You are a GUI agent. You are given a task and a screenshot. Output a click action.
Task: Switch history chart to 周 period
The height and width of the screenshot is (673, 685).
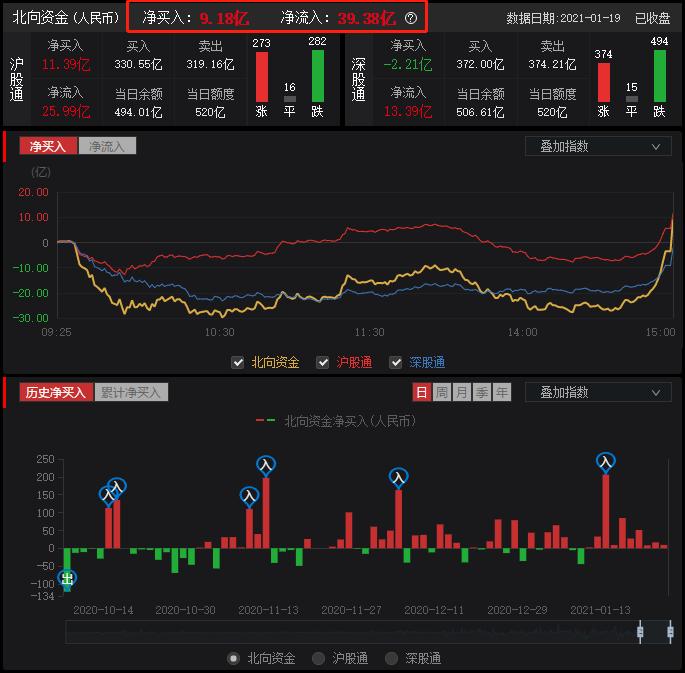coord(442,392)
